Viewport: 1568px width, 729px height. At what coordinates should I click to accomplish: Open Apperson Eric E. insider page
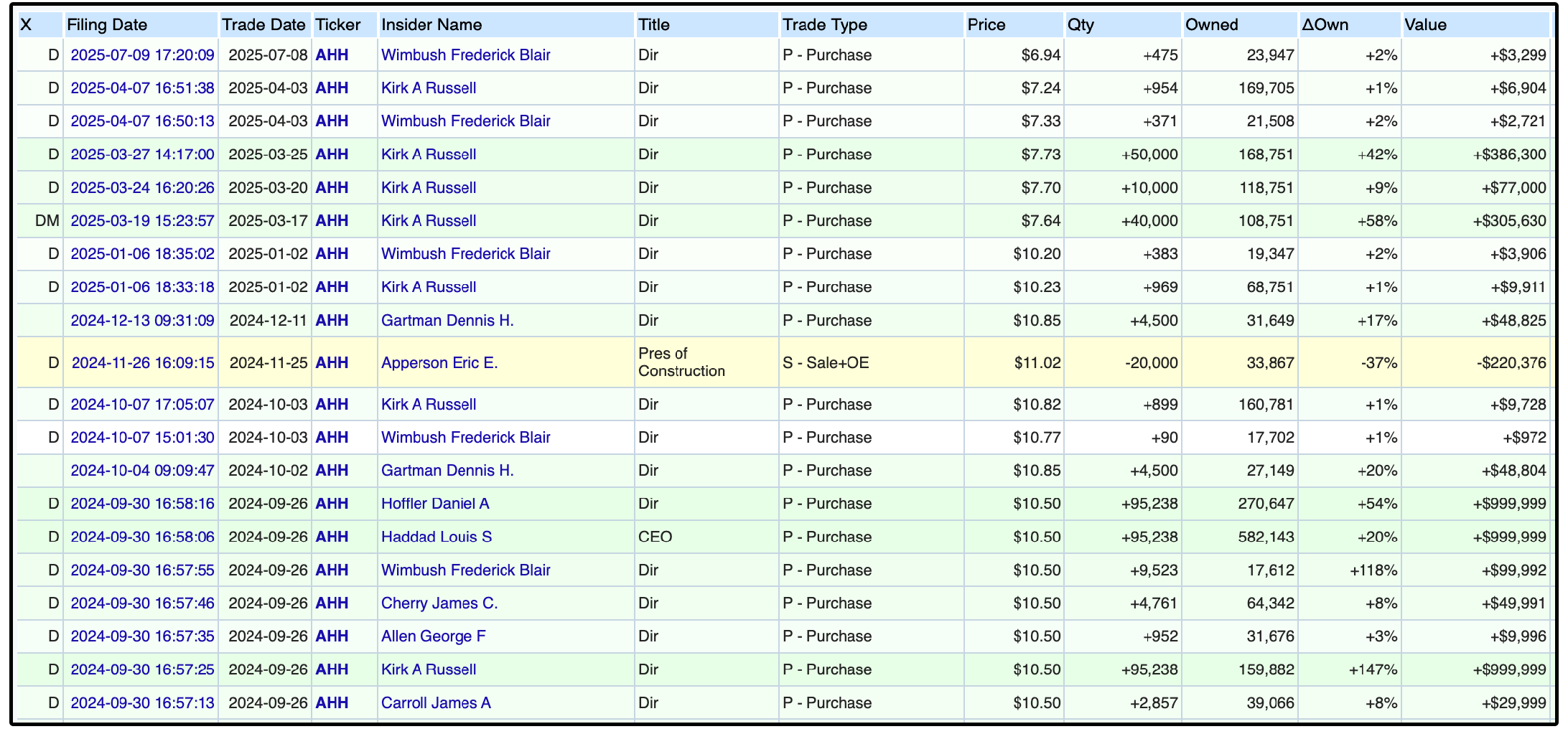tap(439, 363)
